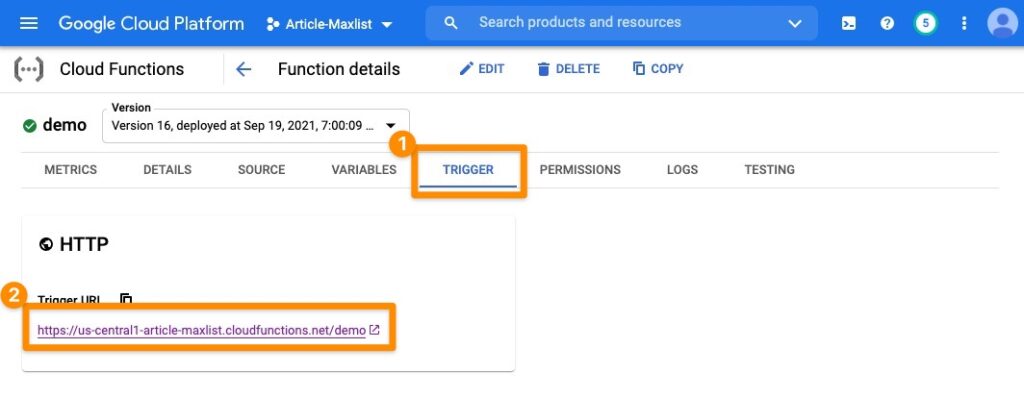Open the hamburger navigation menu
The height and width of the screenshot is (398, 1024).
[x=29, y=24]
